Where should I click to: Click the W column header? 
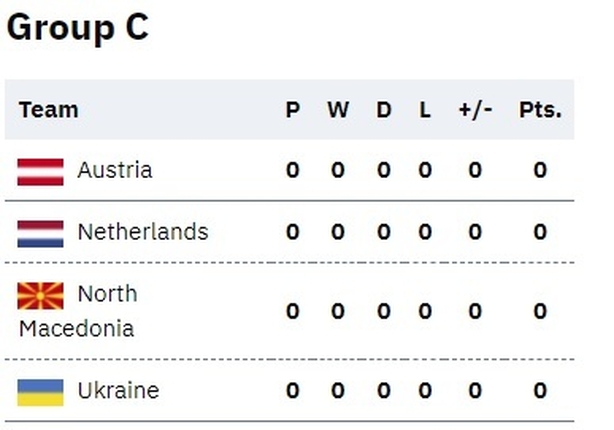click(x=338, y=110)
